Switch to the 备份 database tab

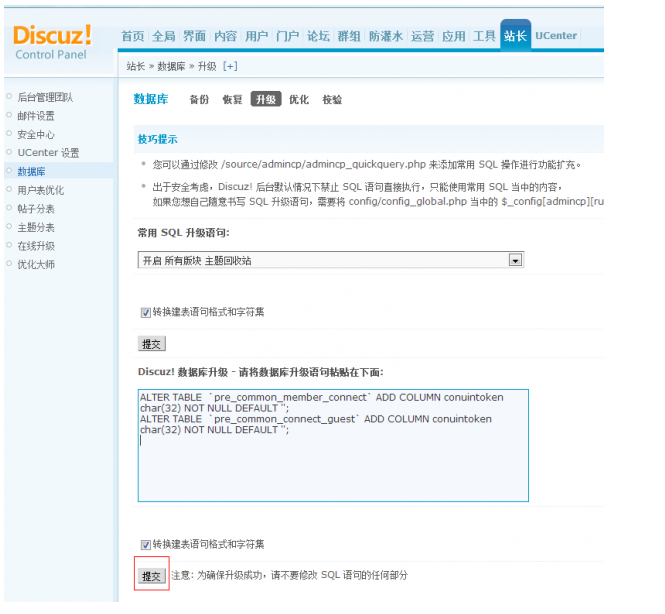click(x=199, y=100)
